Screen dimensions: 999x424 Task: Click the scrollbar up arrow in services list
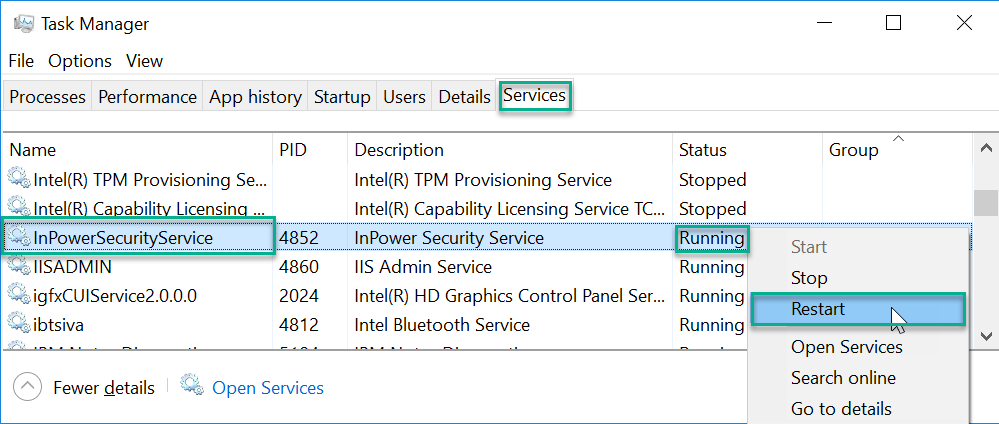pos(984,148)
